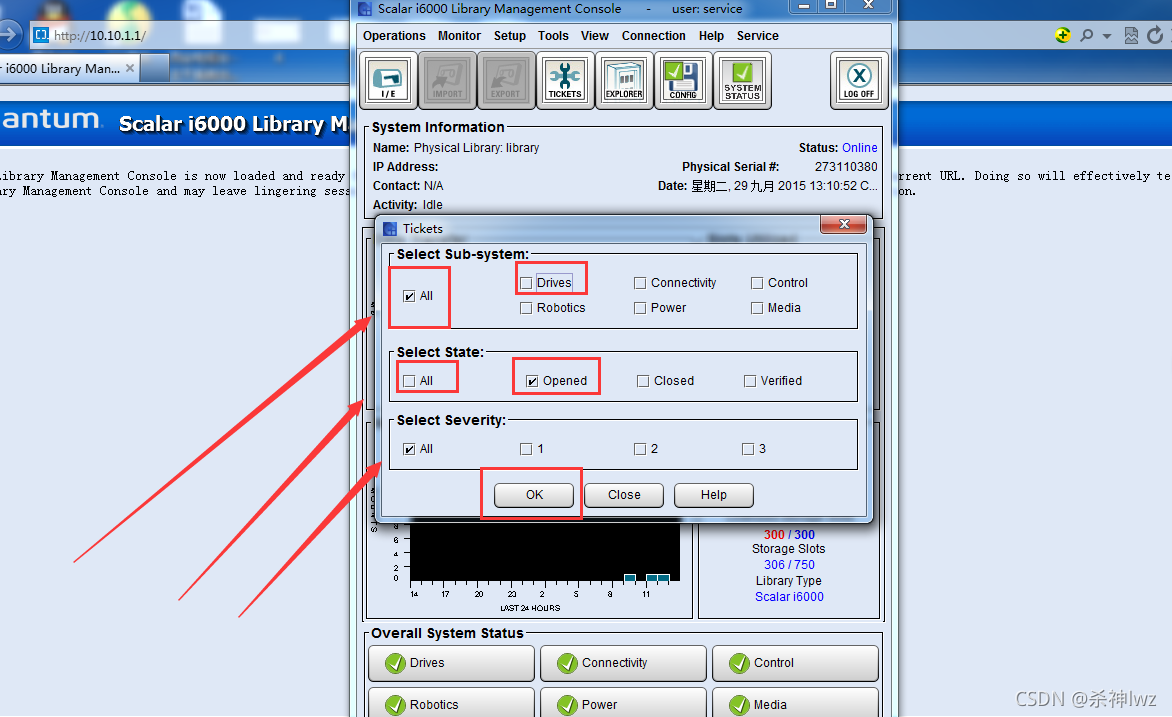Image resolution: width=1172 pixels, height=717 pixels.
Task: Click the Robotics overall status button
Action: (451, 704)
